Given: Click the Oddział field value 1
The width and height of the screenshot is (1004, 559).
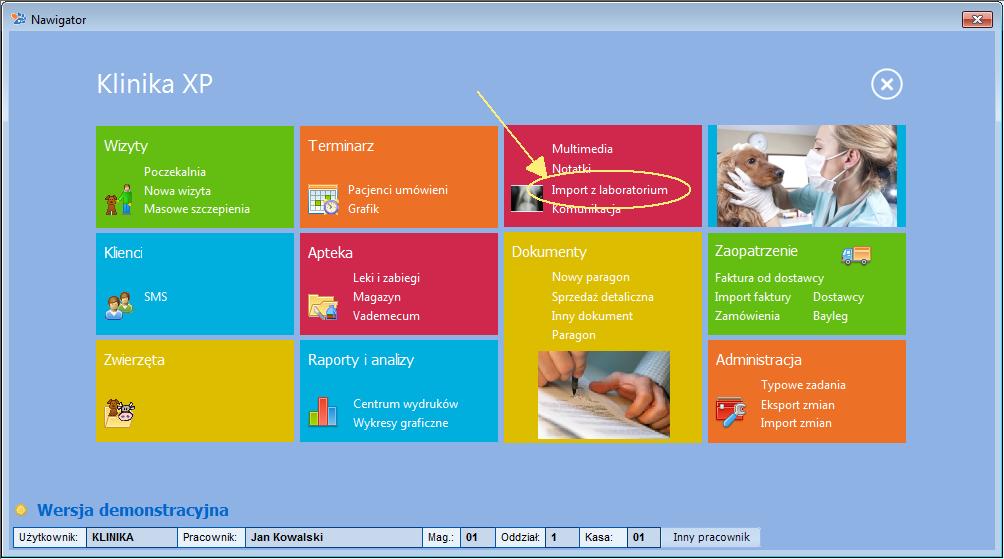Looking at the screenshot, I should [x=562, y=537].
